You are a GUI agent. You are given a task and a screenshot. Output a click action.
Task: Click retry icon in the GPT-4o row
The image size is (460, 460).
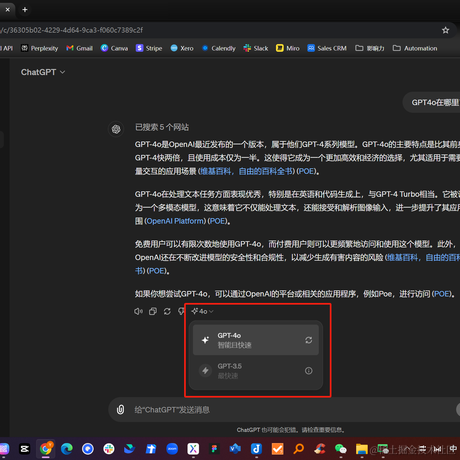pyautogui.click(x=309, y=340)
